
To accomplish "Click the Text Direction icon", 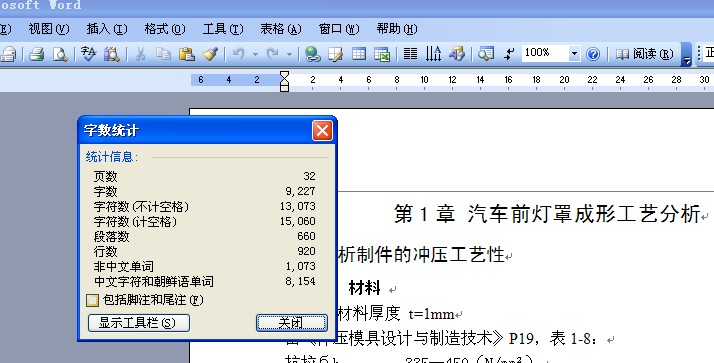I will pyautogui.click(x=433, y=54).
